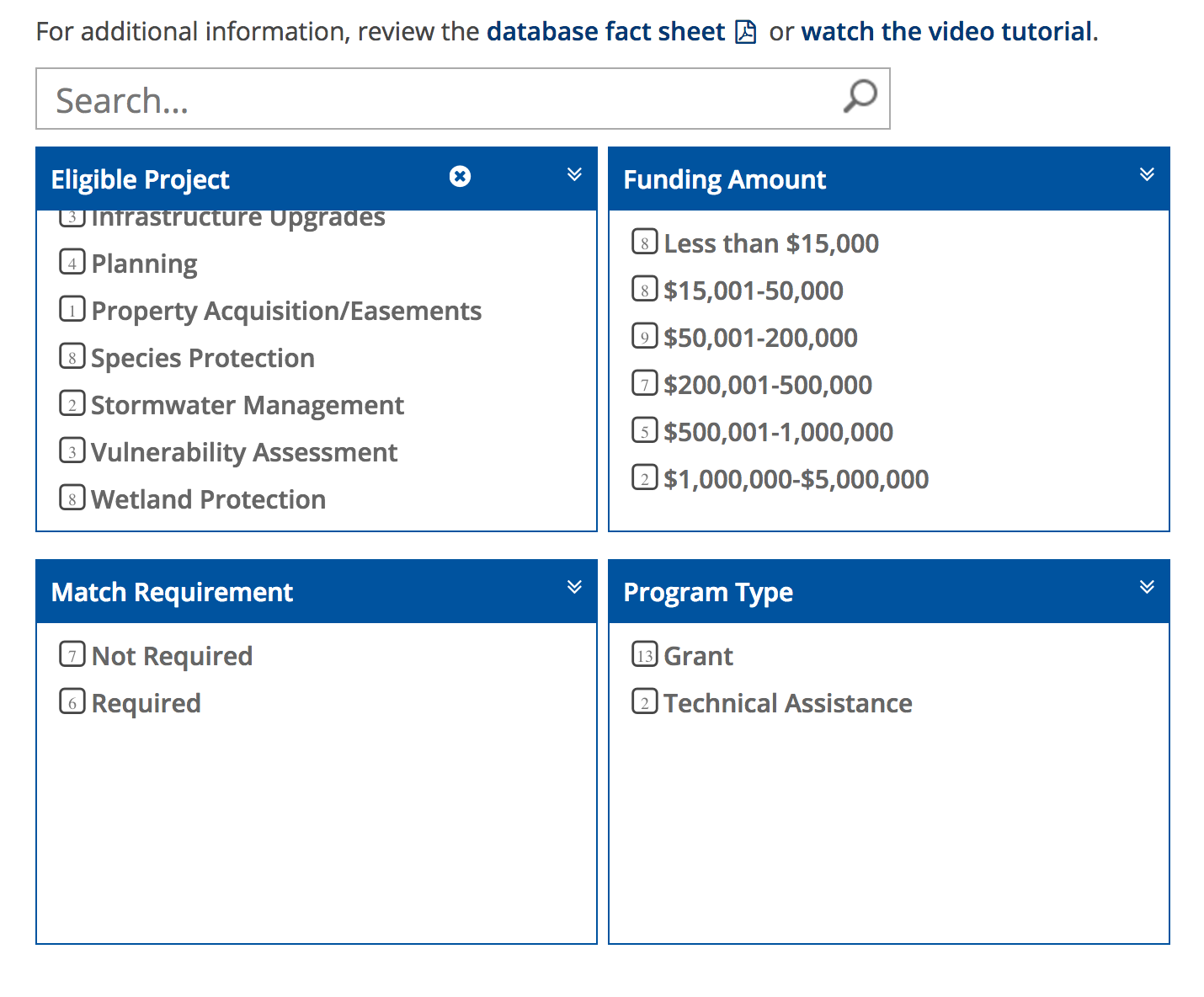Clear the Eligible Project filter with the X icon
This screenshot has height=997, width=1204.
(x=460, y=176)
